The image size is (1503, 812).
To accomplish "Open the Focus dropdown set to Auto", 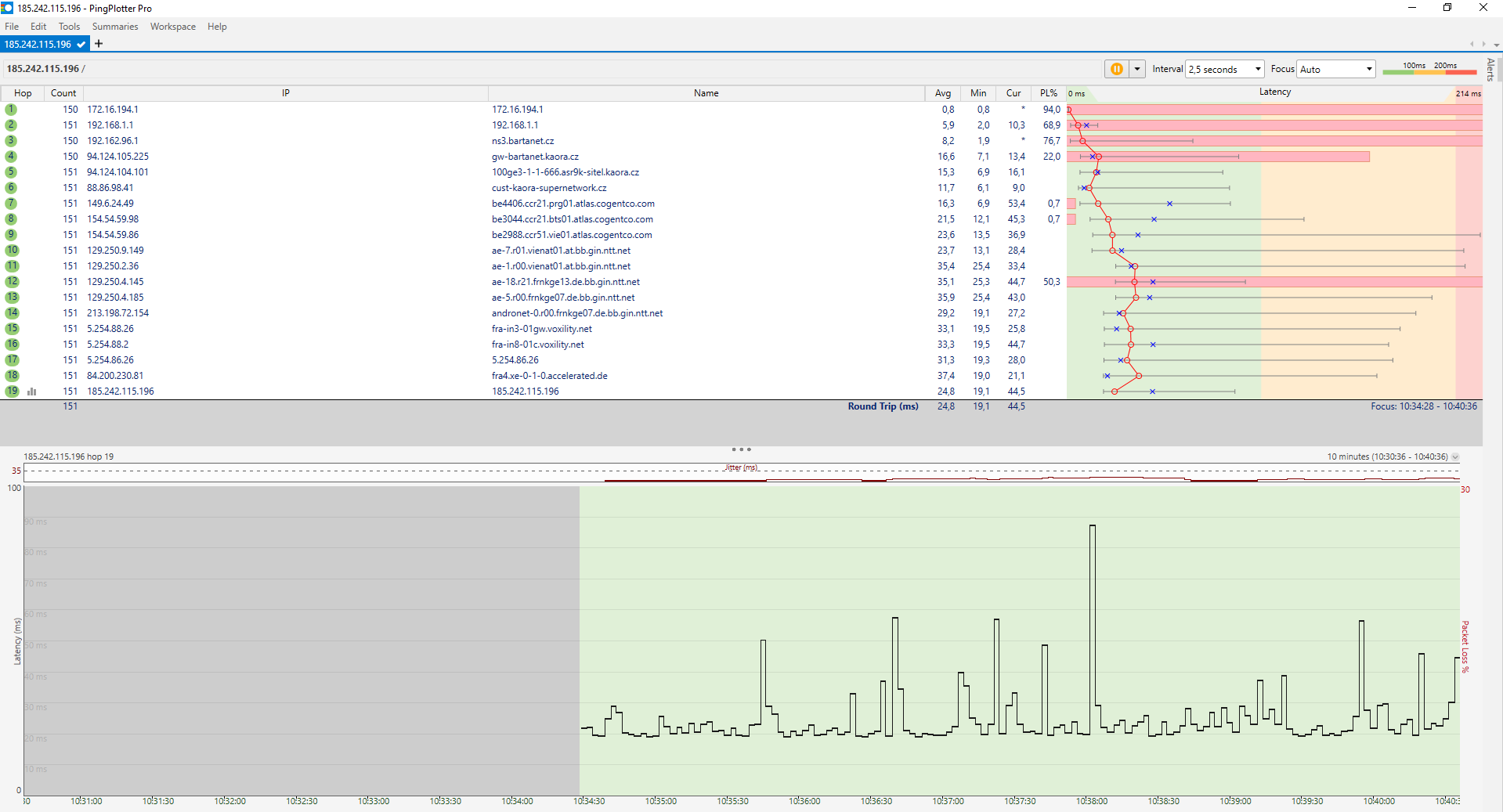I will pos(1336,69).
